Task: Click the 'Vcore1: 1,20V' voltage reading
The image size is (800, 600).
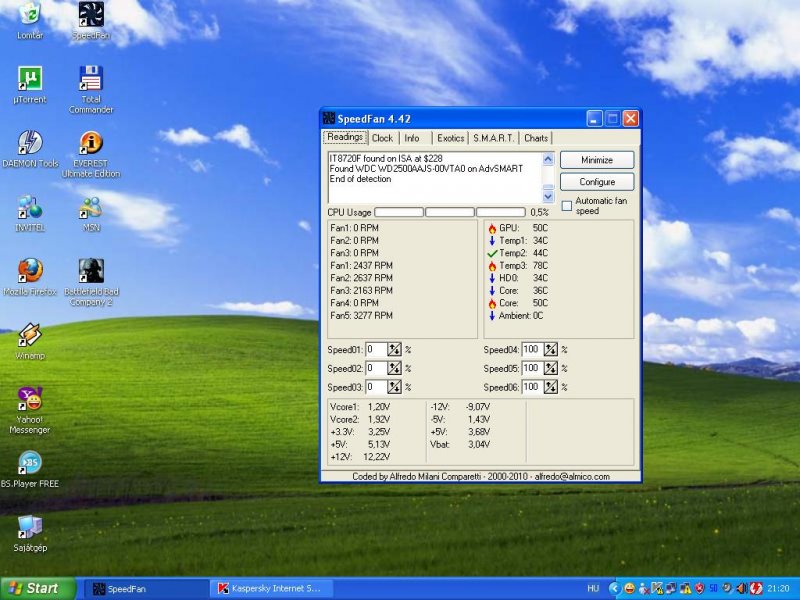Action: click(360, 407)
